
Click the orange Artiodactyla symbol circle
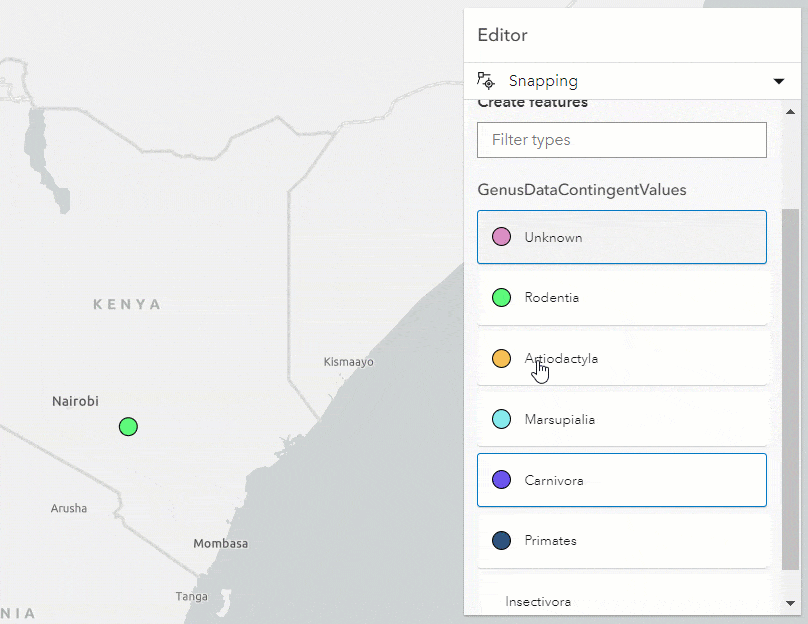[501, 358]
